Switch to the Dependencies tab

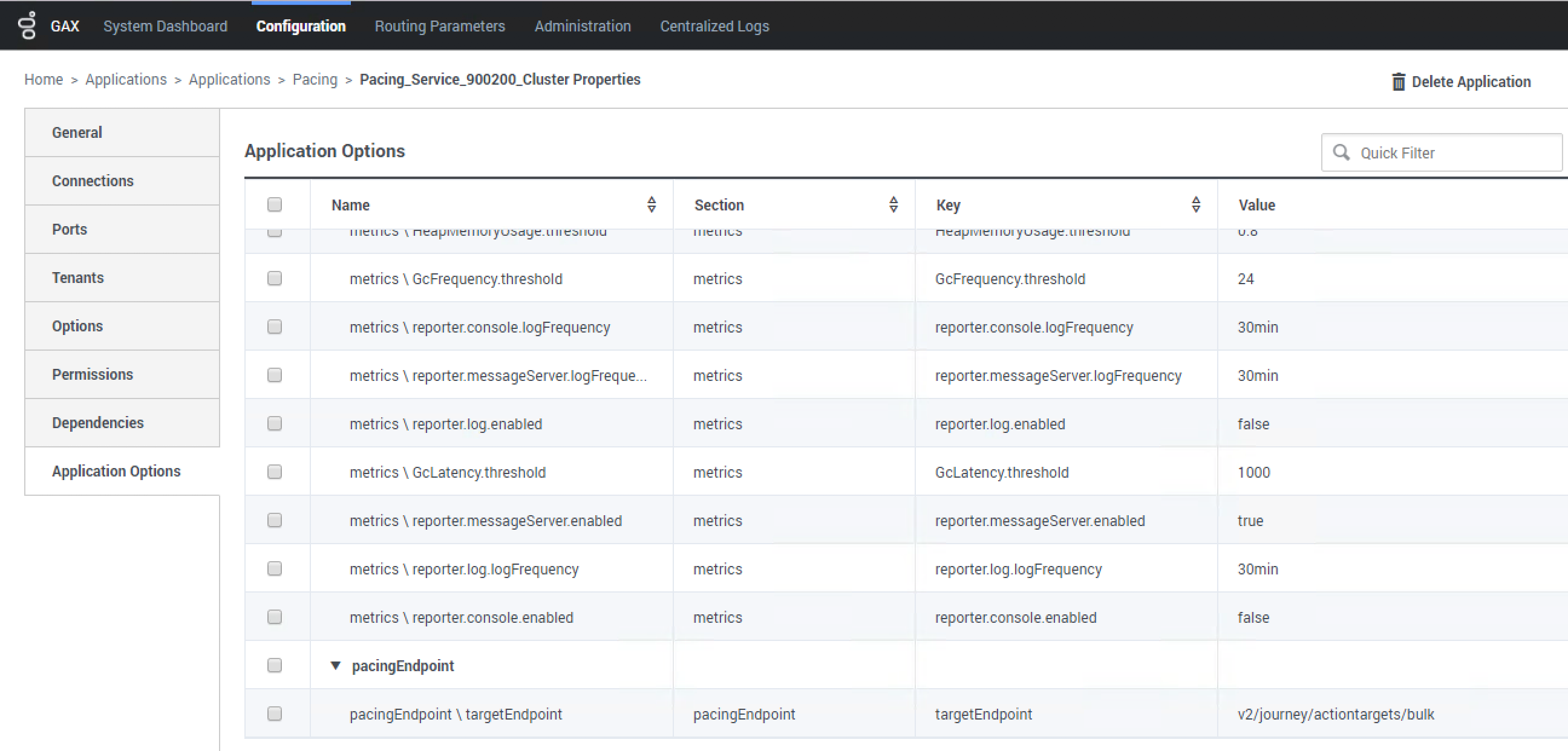pyautogui.click(x=122, y=423)
